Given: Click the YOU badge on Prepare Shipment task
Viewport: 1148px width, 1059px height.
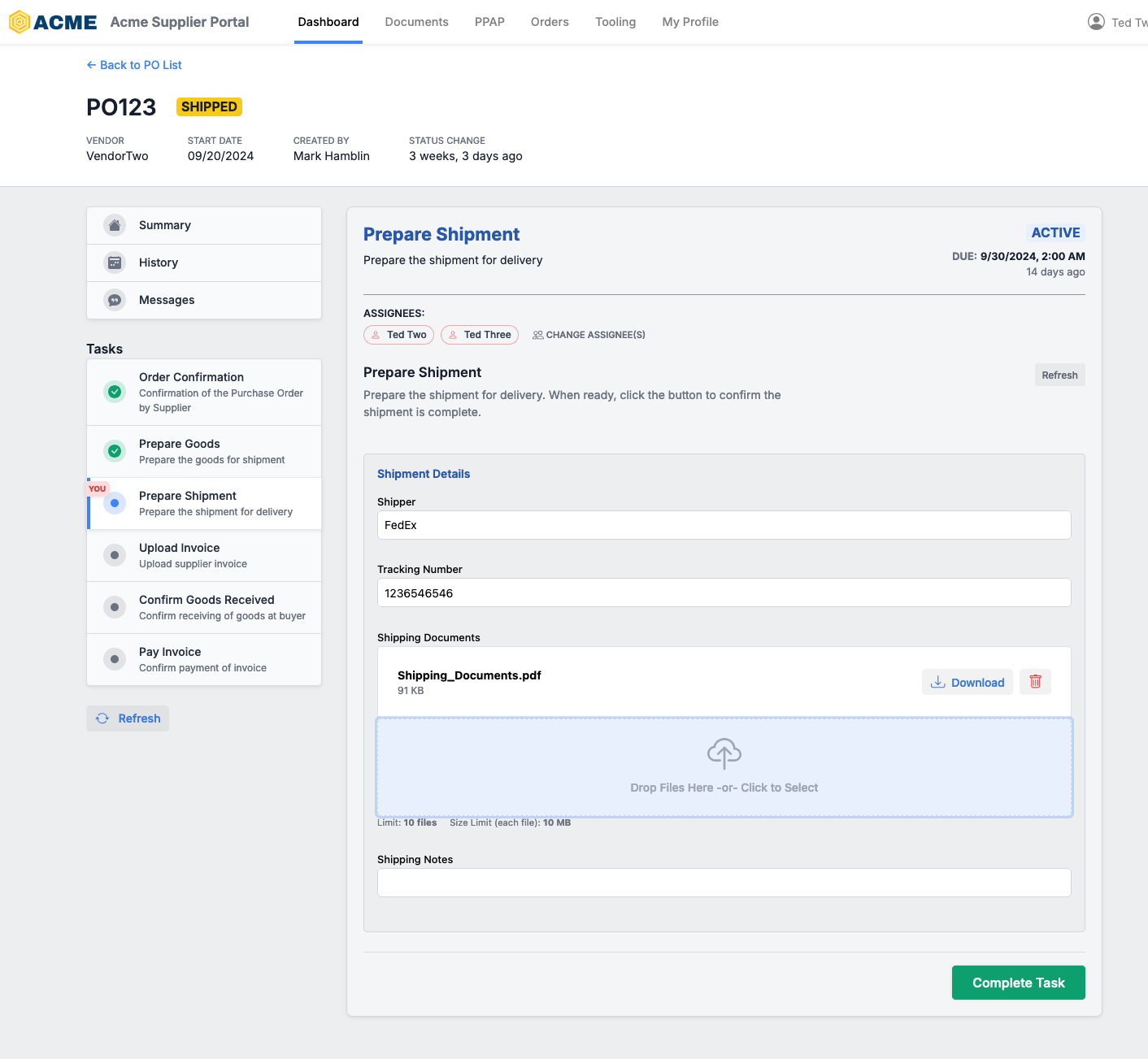Looking at the screenshot, I should 97,488.
